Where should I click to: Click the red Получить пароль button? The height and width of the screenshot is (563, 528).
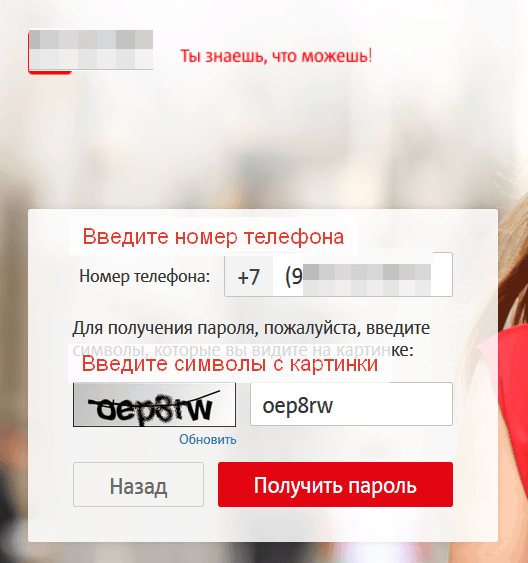point(335,484)
